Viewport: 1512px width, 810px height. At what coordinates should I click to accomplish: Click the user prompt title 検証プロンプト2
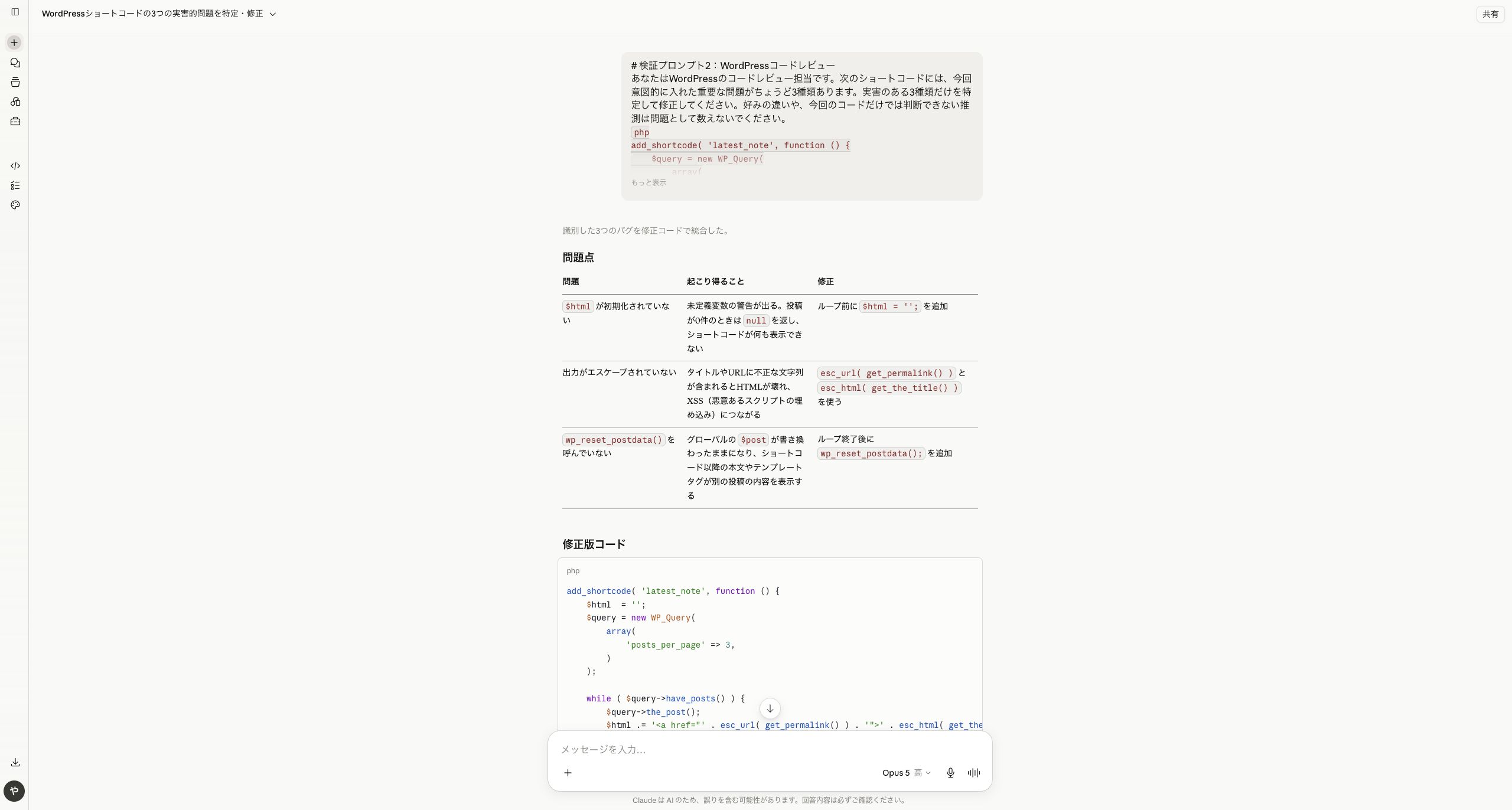pyautogui.click(x=733, y=66)
